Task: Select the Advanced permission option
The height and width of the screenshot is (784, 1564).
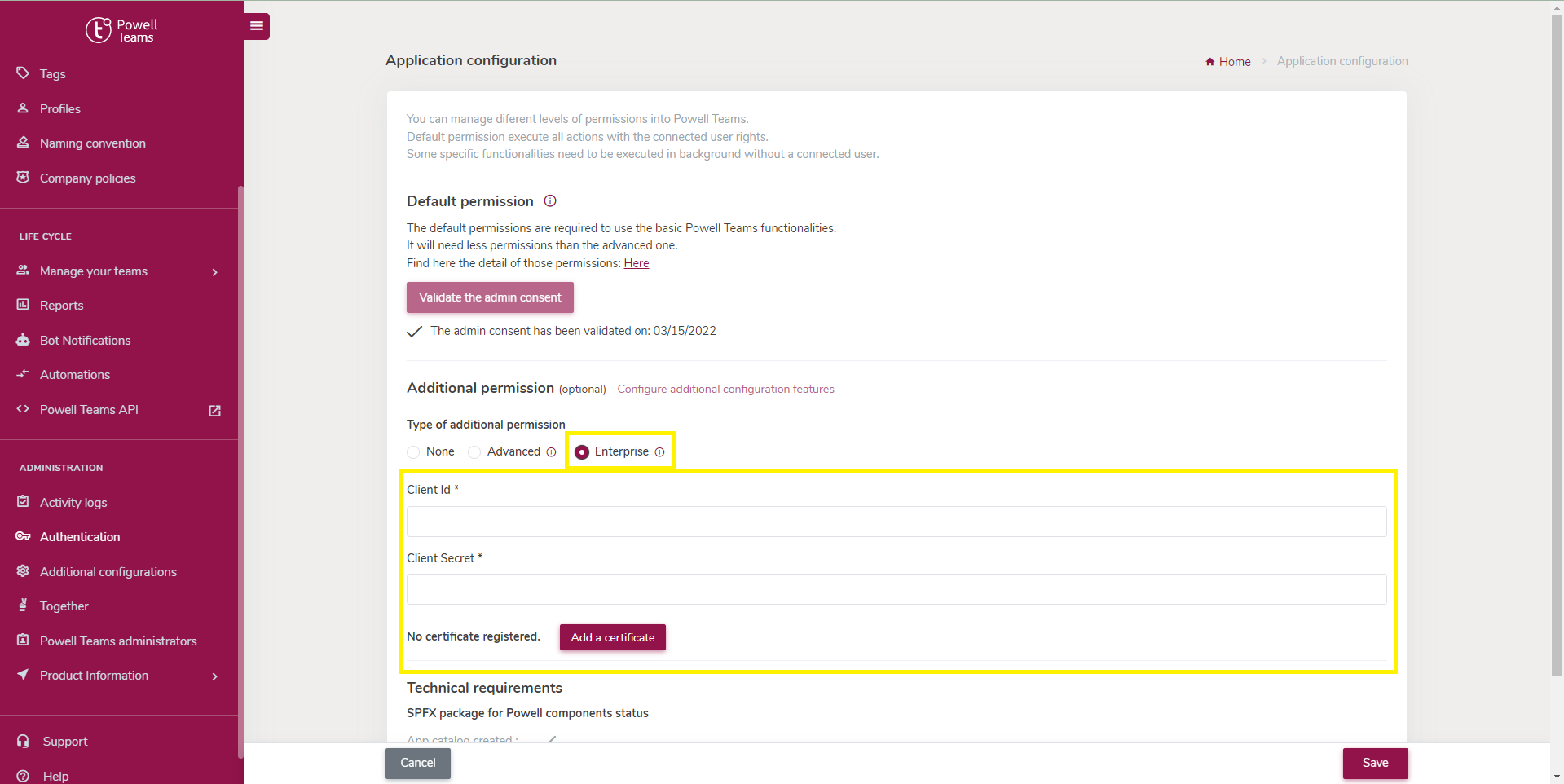Action: [474, 452]
